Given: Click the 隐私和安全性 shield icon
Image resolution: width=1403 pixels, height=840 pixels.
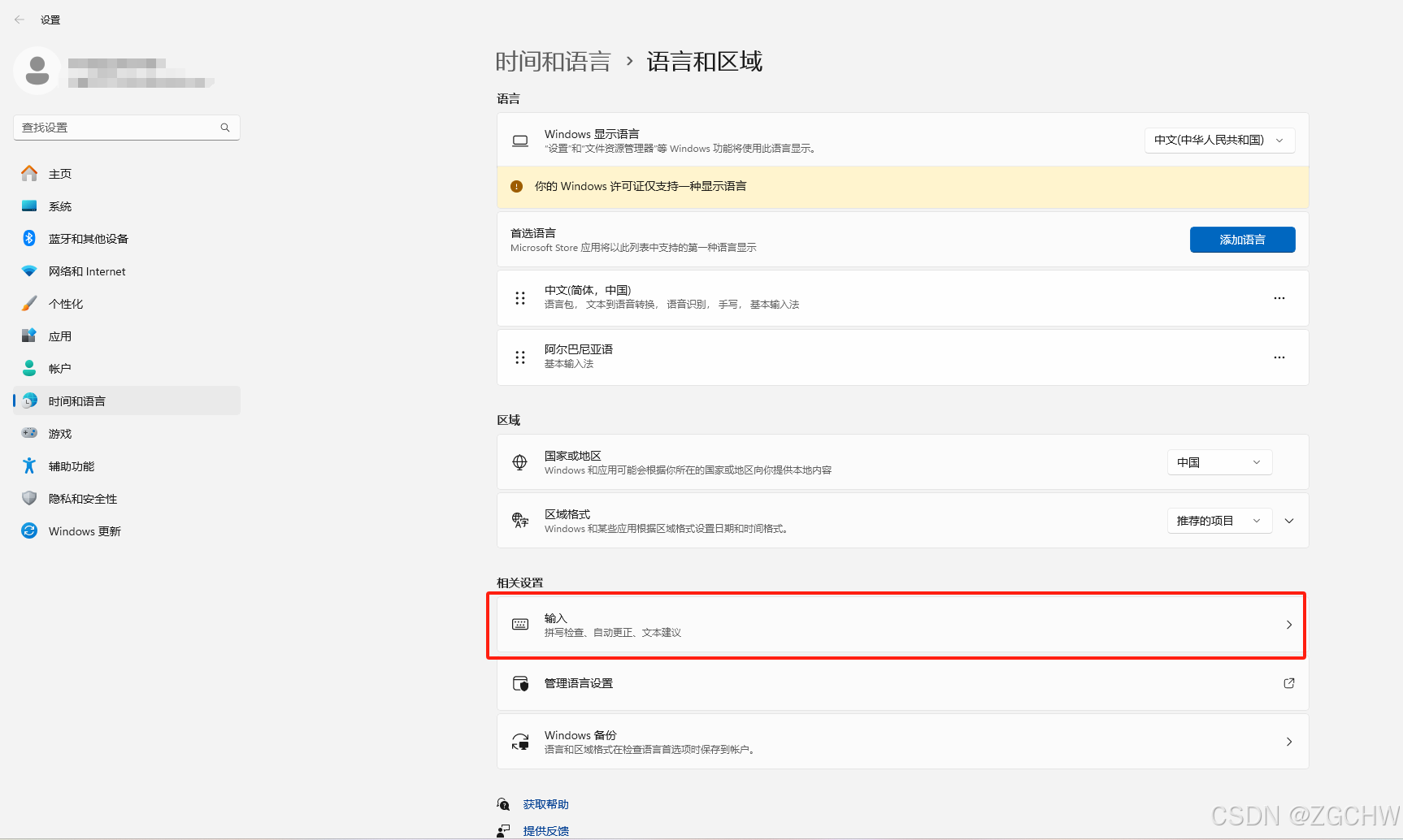Looking at the screenshot, I should coord(29,498).
